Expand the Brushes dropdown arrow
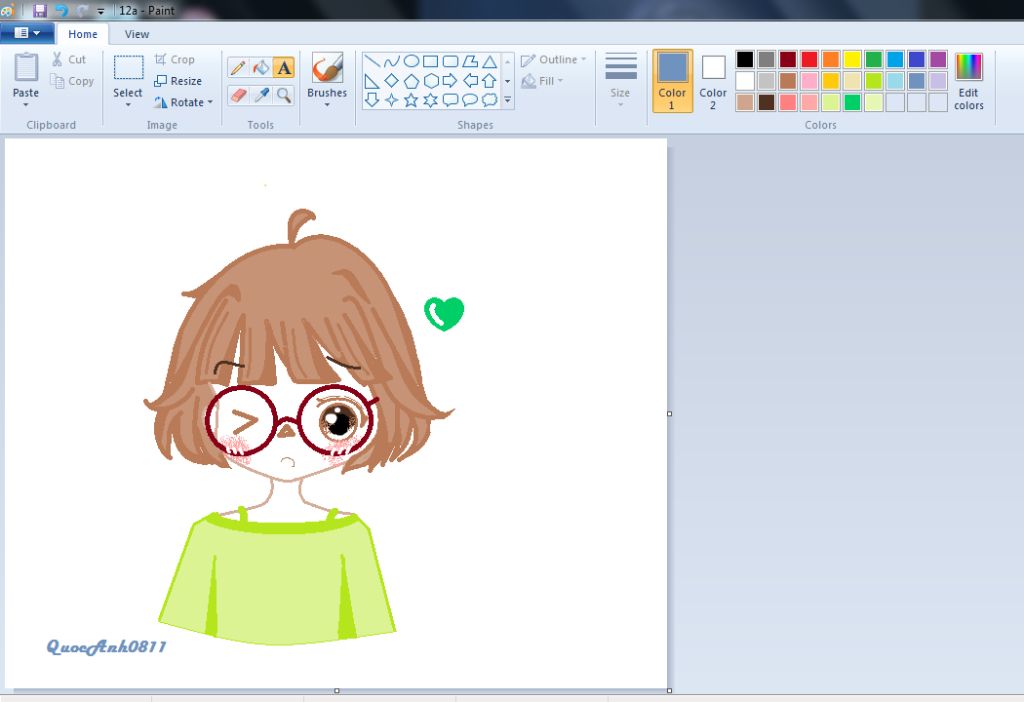 (327, 104)
